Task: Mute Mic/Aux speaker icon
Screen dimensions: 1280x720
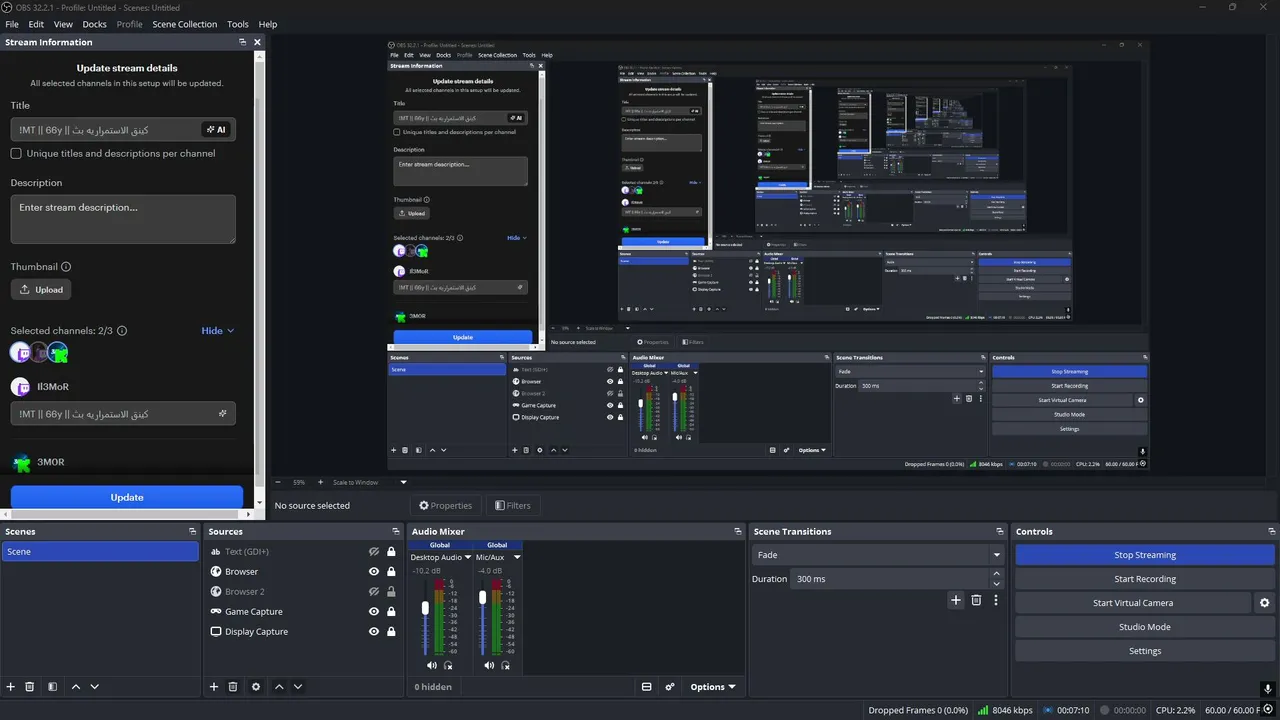Action: [489, 665]
